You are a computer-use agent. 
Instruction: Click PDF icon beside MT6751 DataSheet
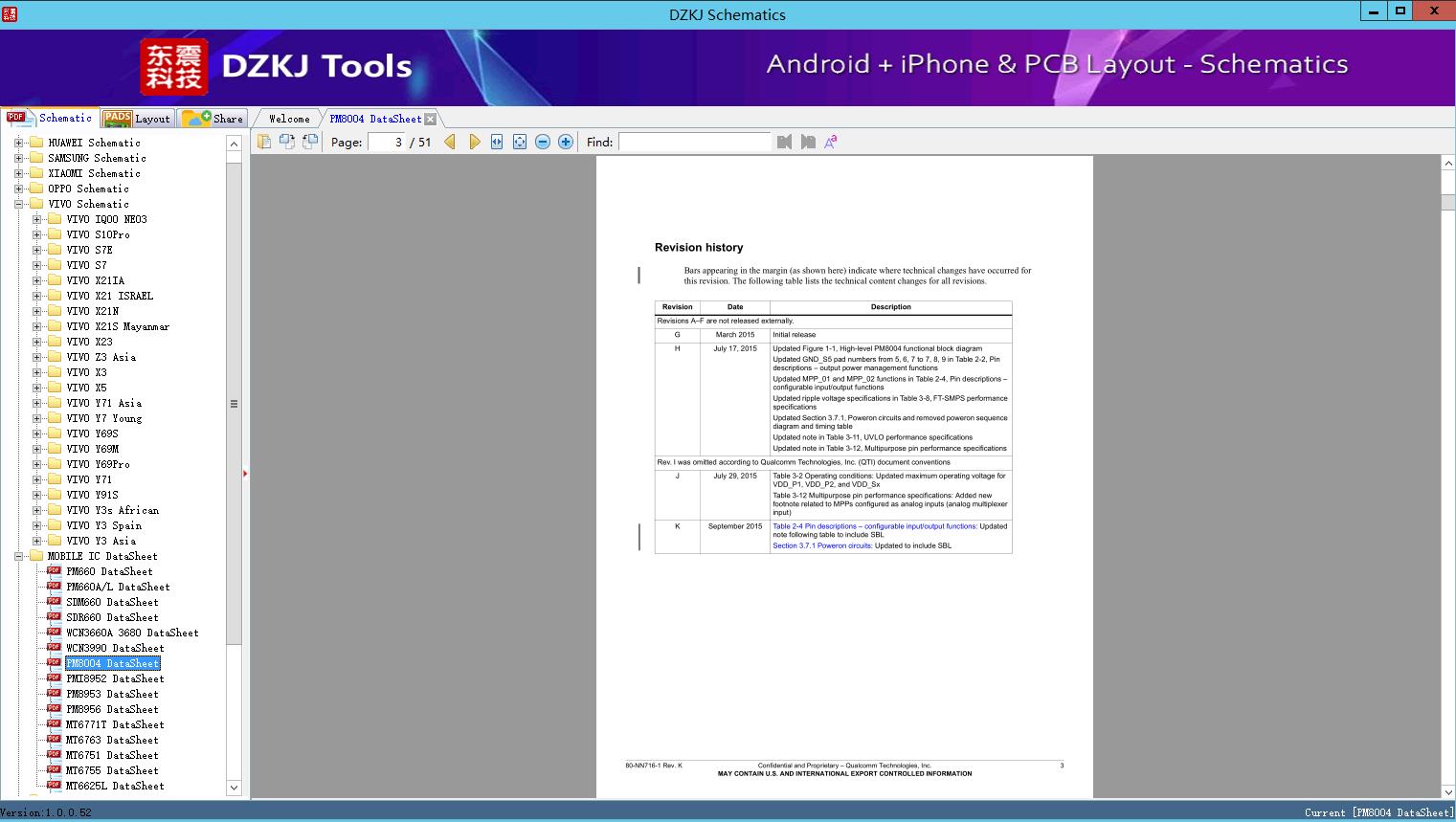point(54,754)
